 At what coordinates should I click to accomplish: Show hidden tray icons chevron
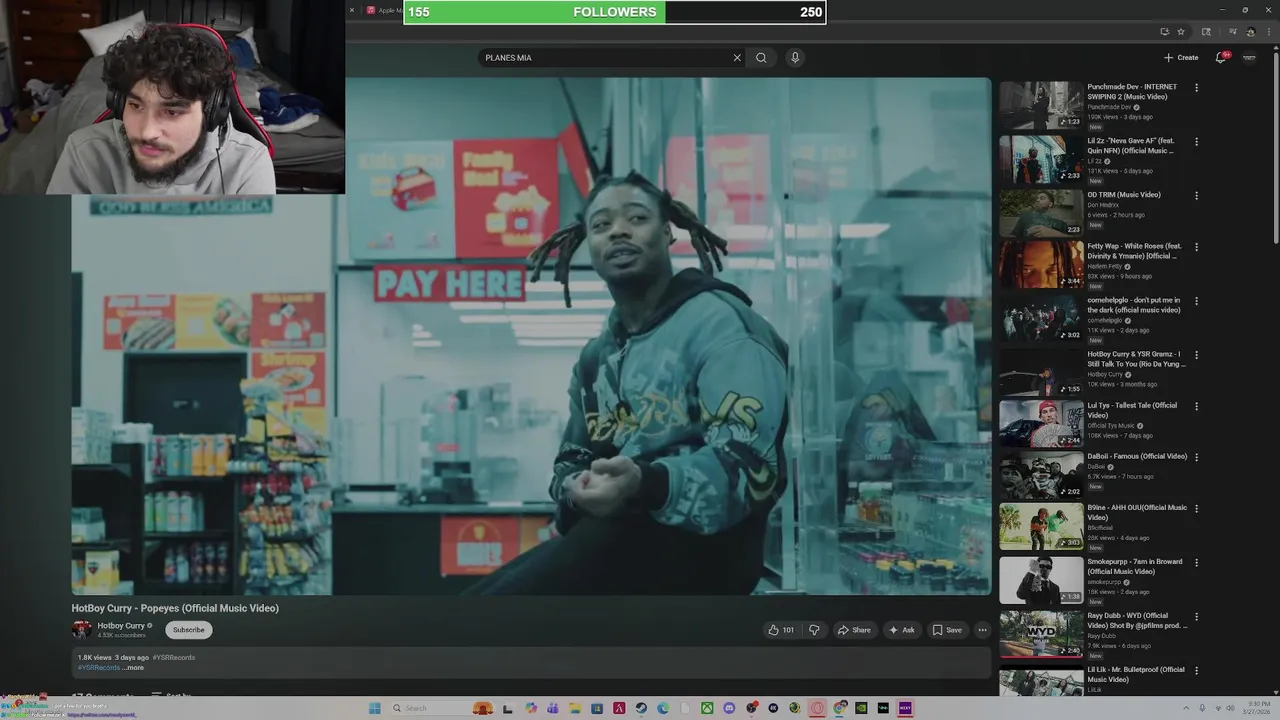click(x=1187, y=708)
